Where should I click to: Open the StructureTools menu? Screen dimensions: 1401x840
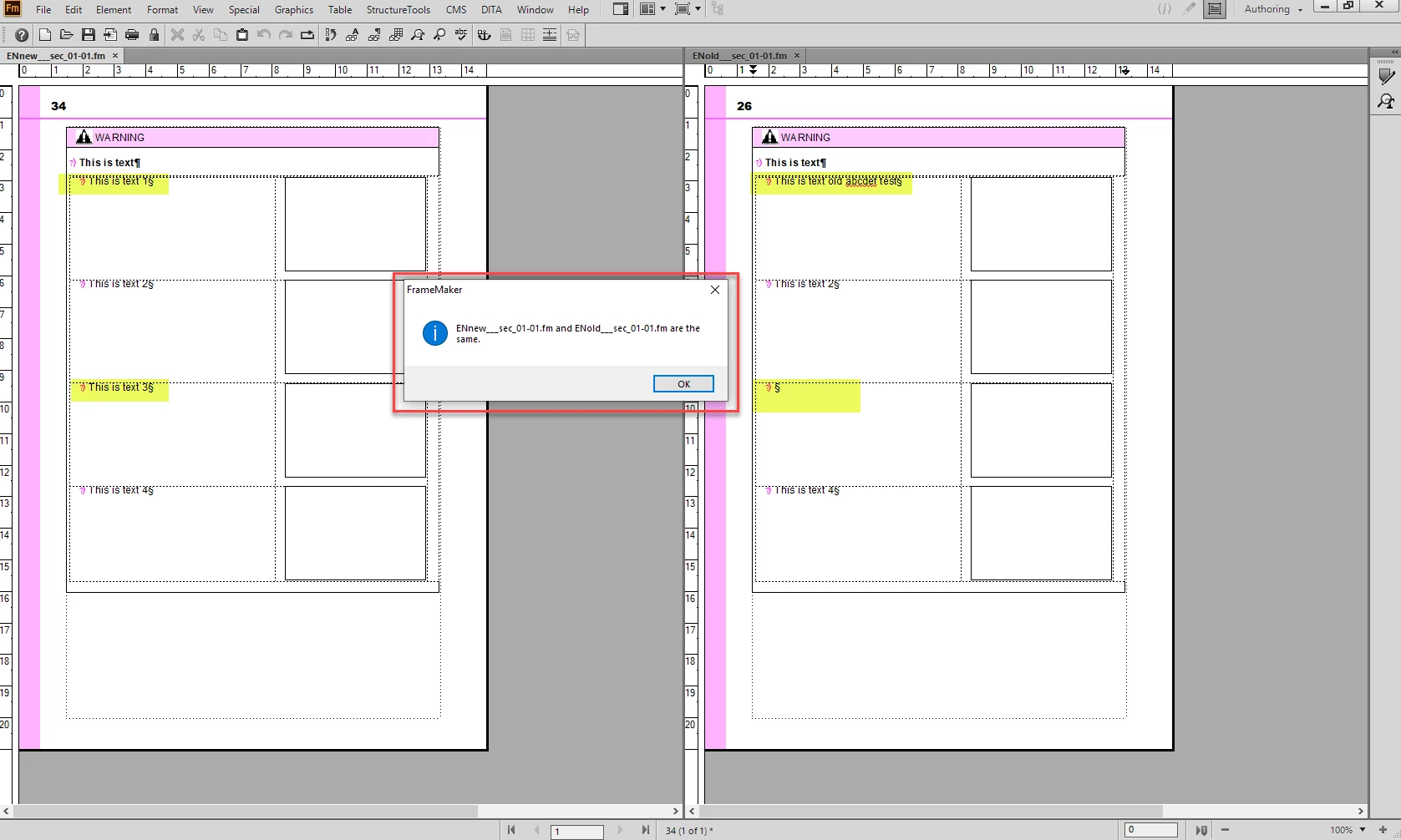pyautogui.click(x=398, y=10)
